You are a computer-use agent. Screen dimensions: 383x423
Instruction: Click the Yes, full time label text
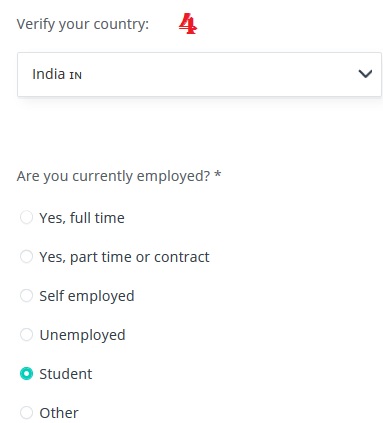[82, 218]
